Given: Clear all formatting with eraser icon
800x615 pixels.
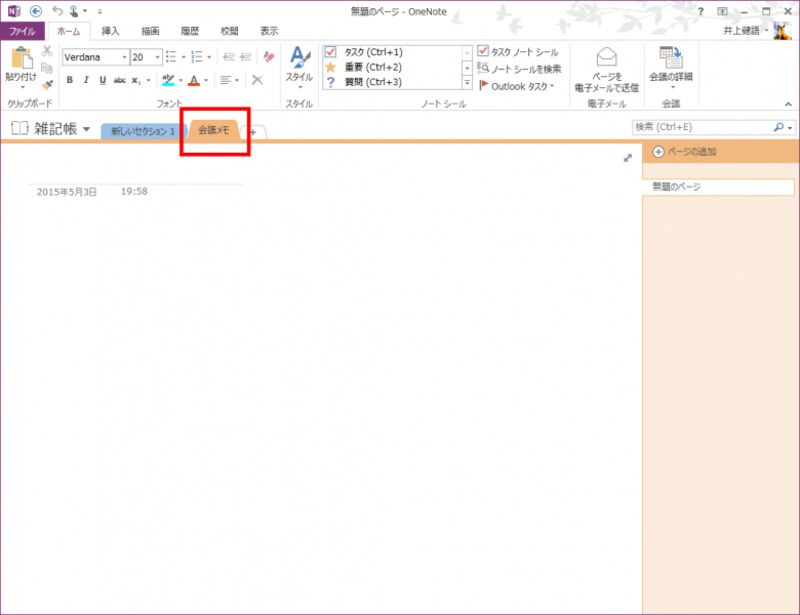Looking at the screenshot, I should coord(269,56).
